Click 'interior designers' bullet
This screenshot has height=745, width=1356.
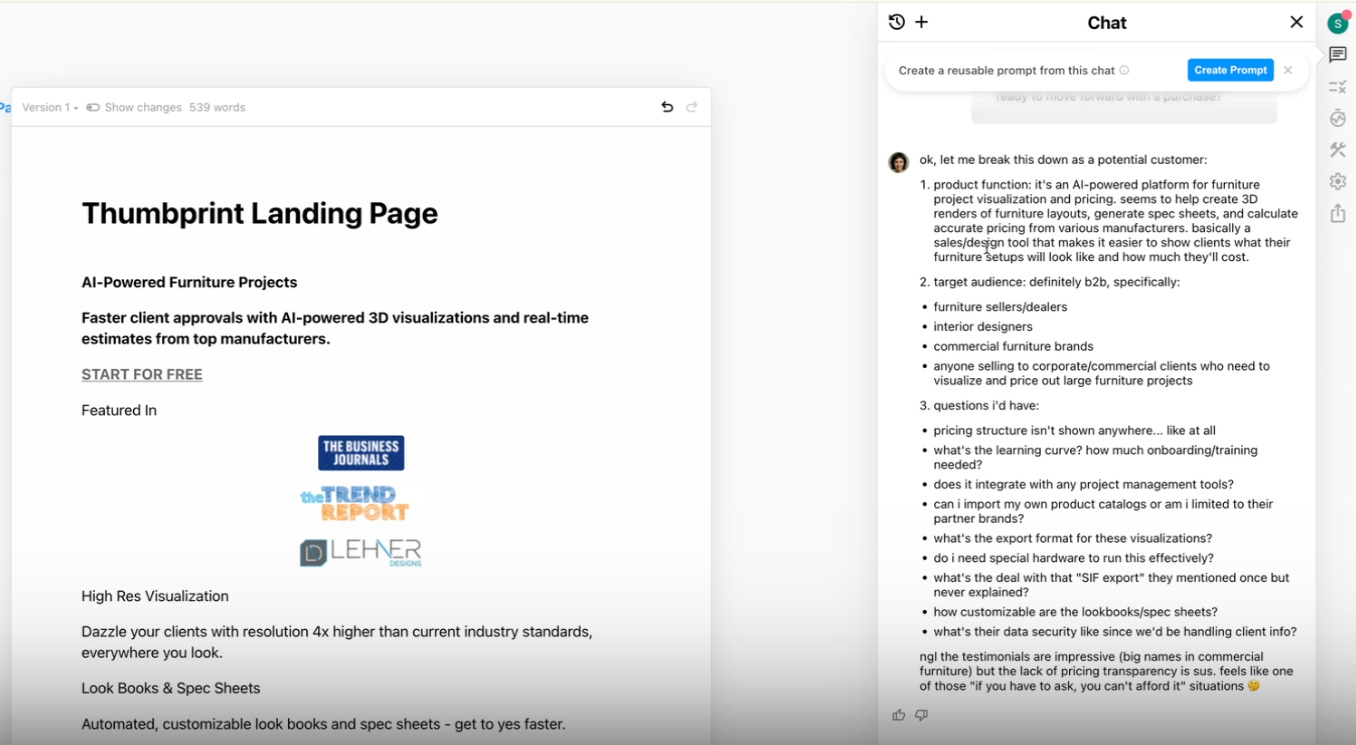pyautogui.click(x=983, y=327)
